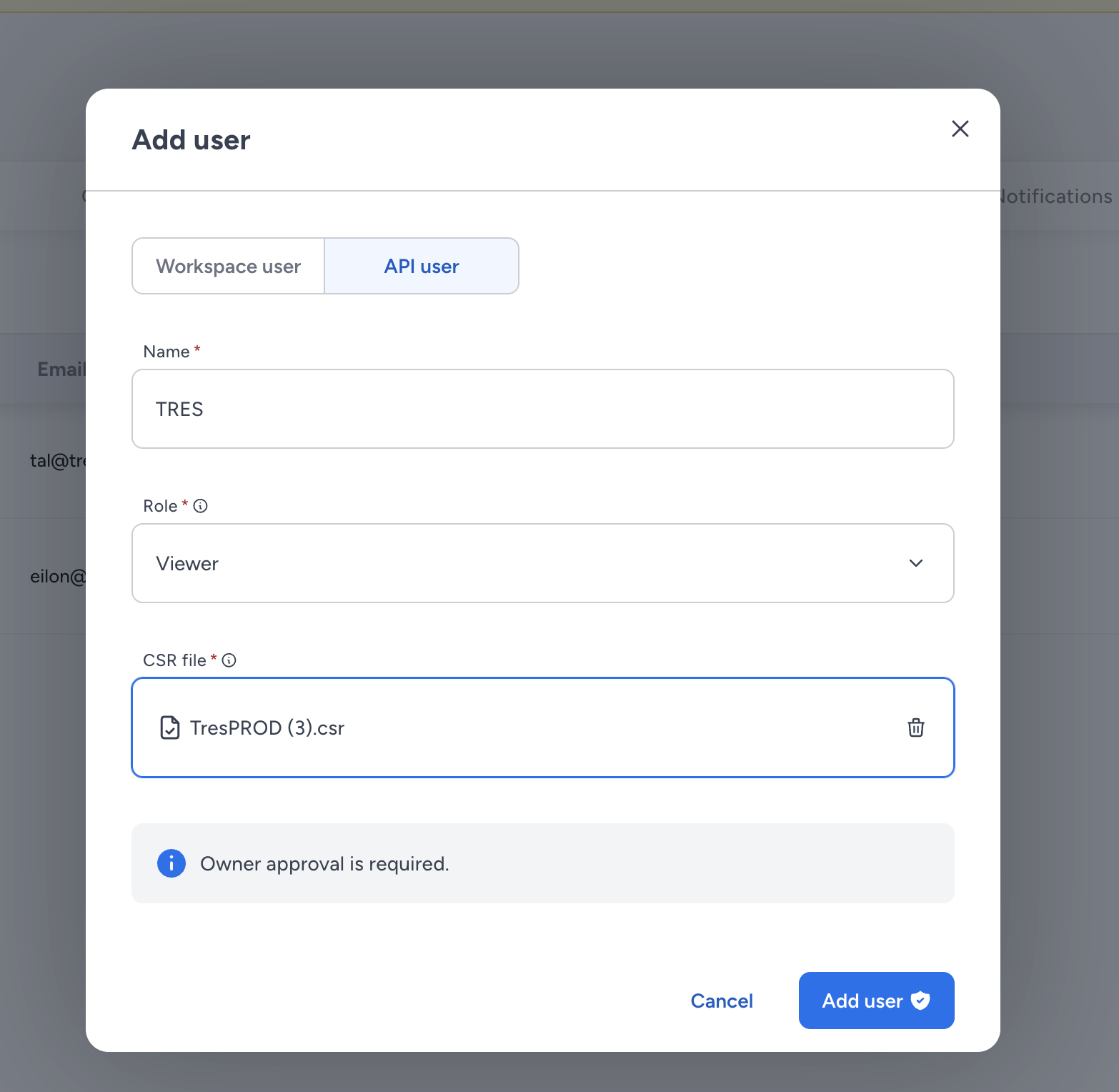Screen dimensions: 1119x1092
Task: Click the chevron arrow in Role field
Action: point(916,563)
